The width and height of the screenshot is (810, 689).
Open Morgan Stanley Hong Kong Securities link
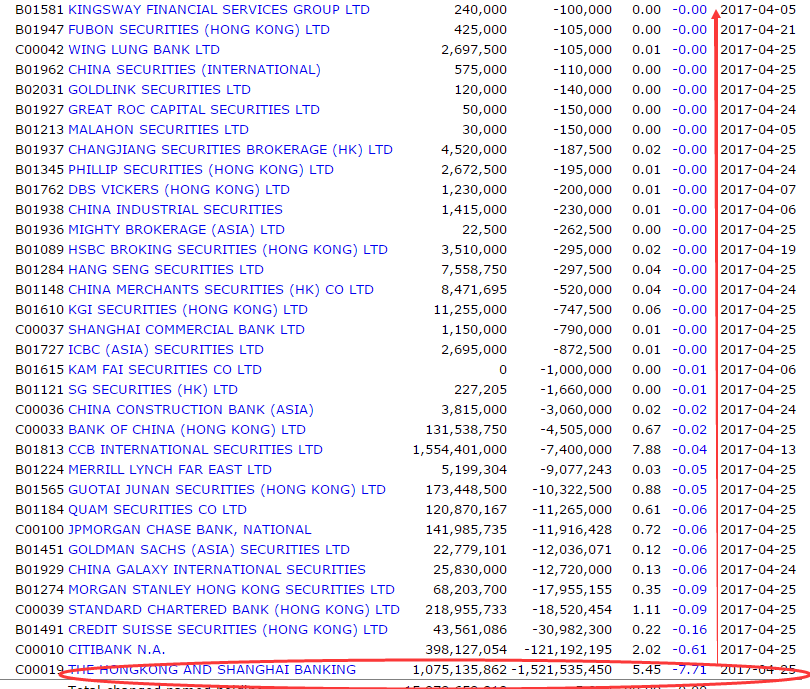(231, 590)
